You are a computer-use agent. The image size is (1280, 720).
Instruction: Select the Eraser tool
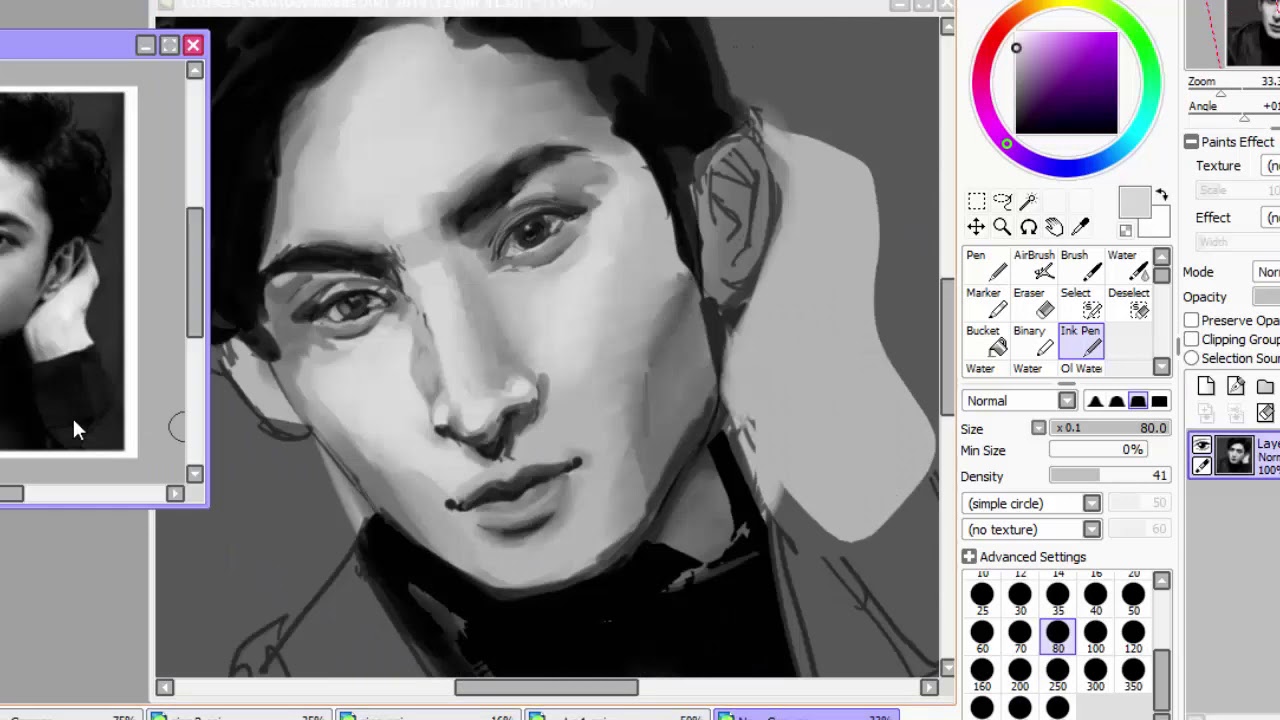(1035, 304)
